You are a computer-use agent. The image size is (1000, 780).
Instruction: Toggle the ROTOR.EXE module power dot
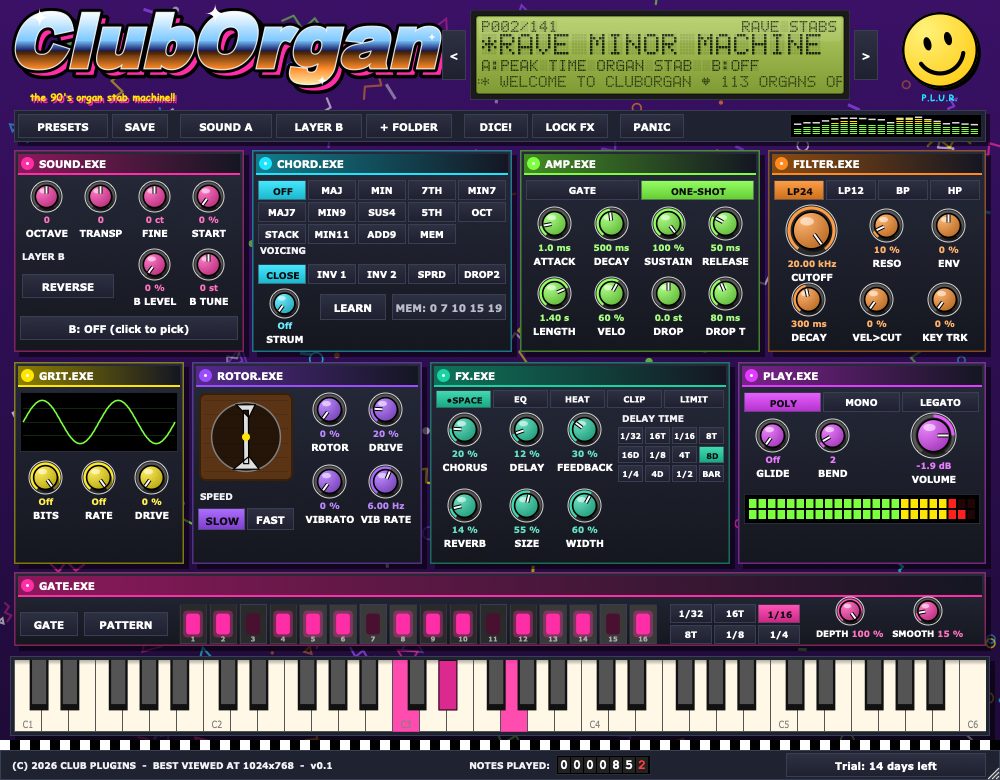205,376
